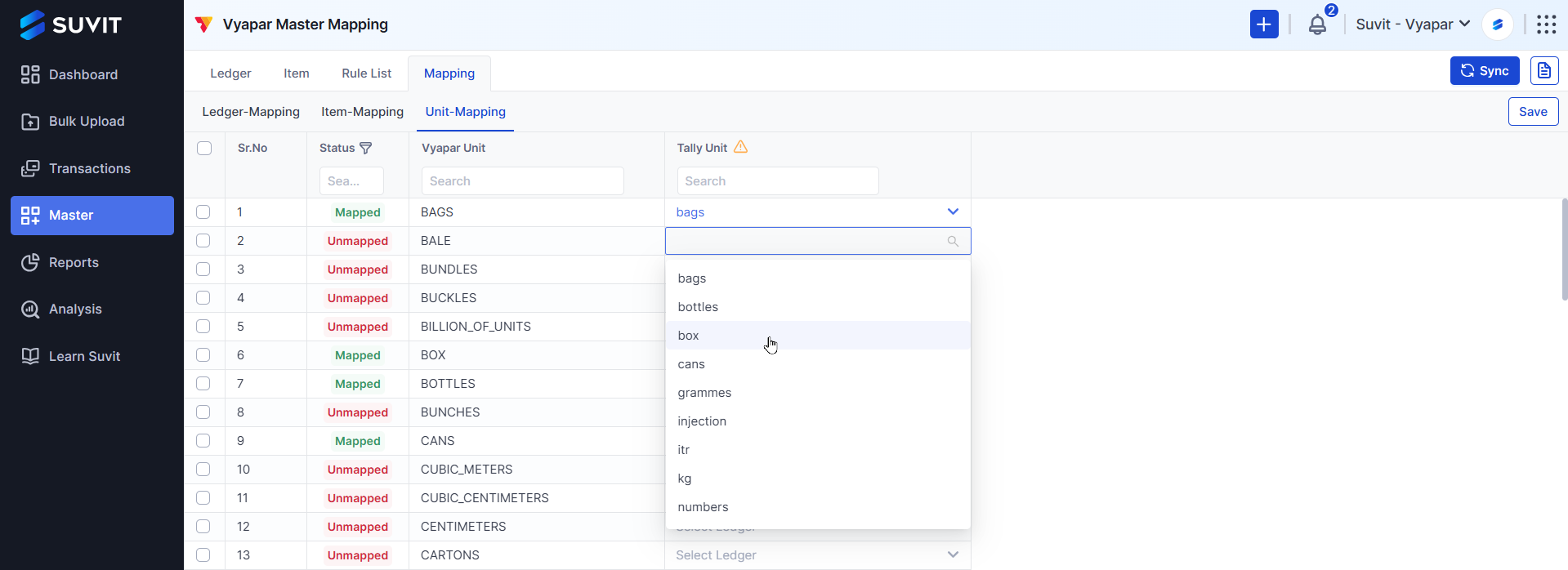
Task: Choose 'numbers' unit option
Action: pyautogui.click(x=818, y=507)
